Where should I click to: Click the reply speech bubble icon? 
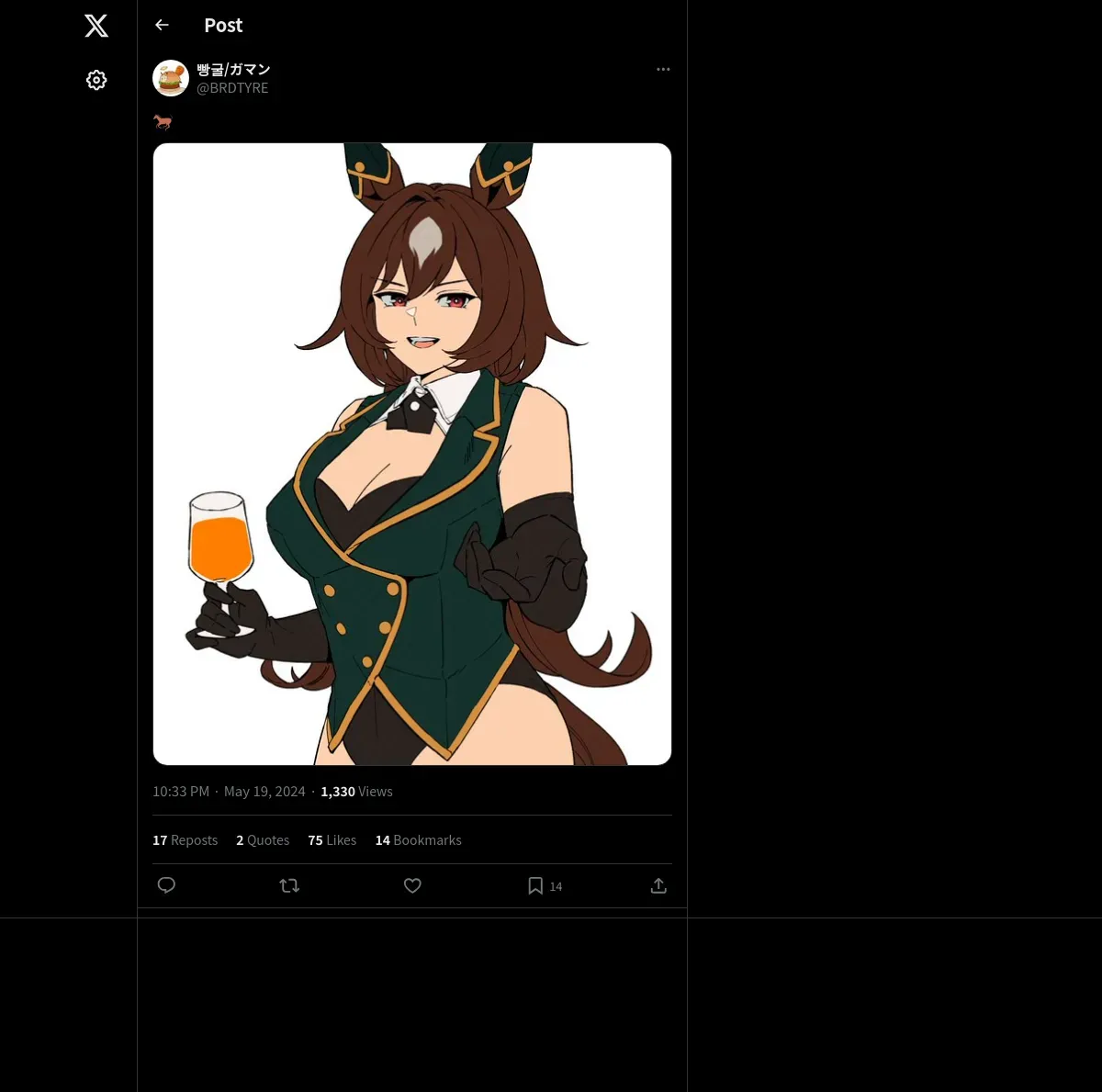tap(166, 885)
